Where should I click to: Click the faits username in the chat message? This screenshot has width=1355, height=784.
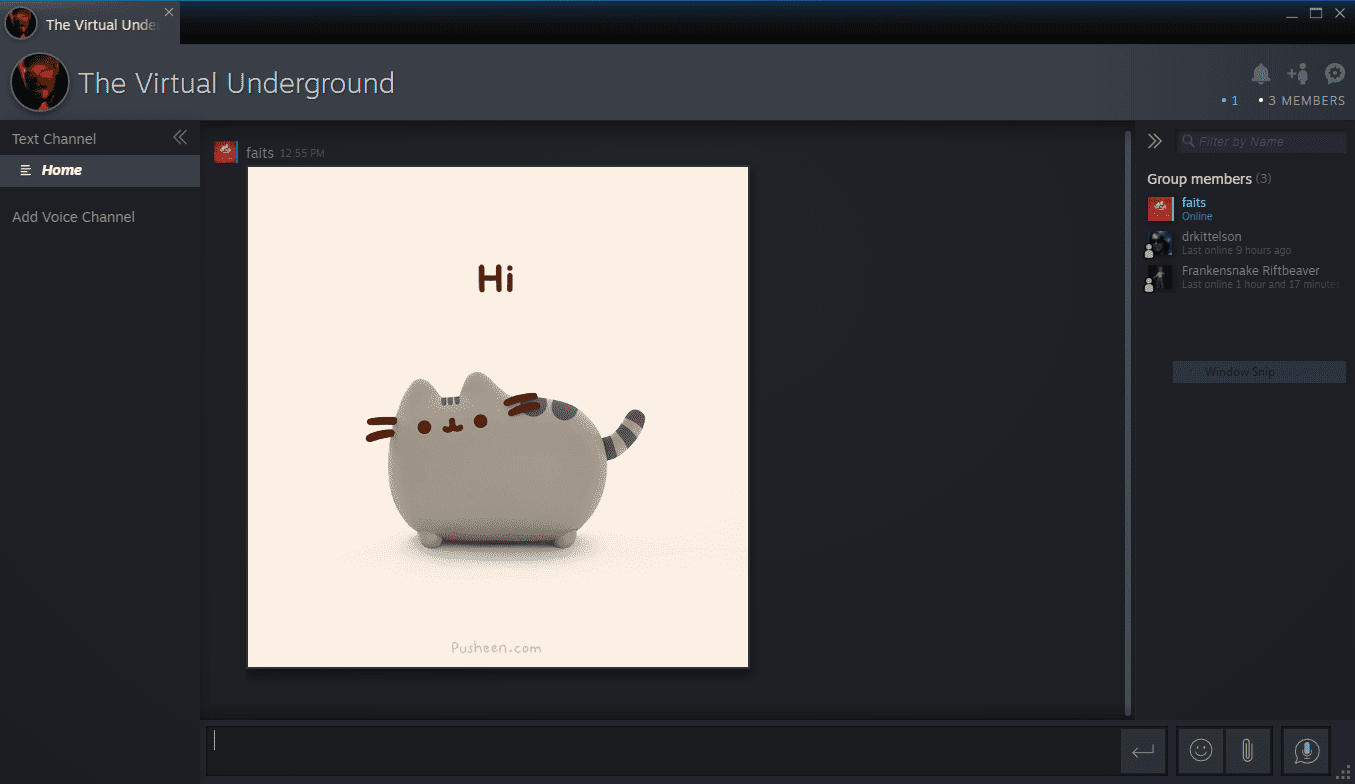260,153
